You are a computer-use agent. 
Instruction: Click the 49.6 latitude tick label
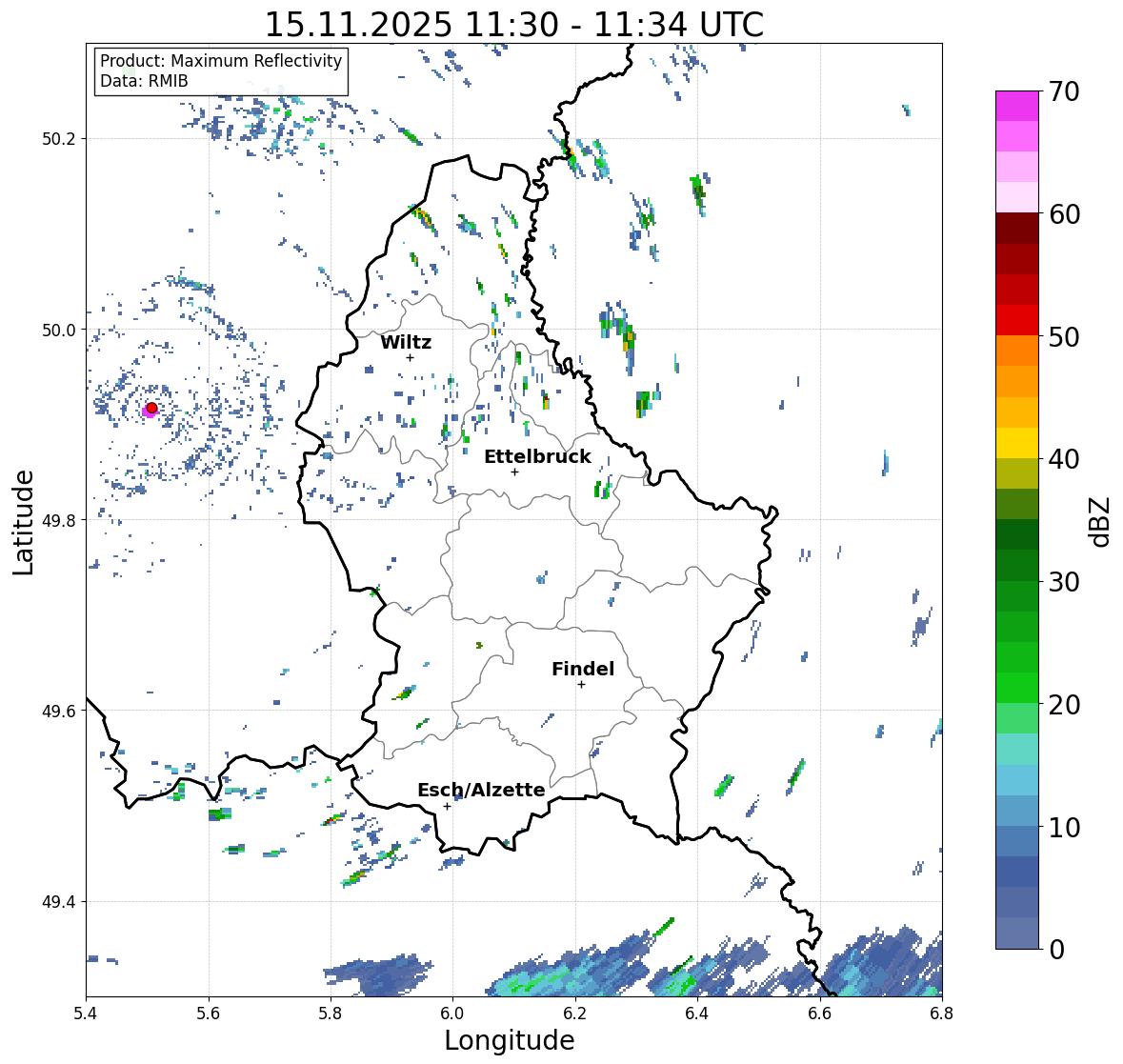[61, 711]
